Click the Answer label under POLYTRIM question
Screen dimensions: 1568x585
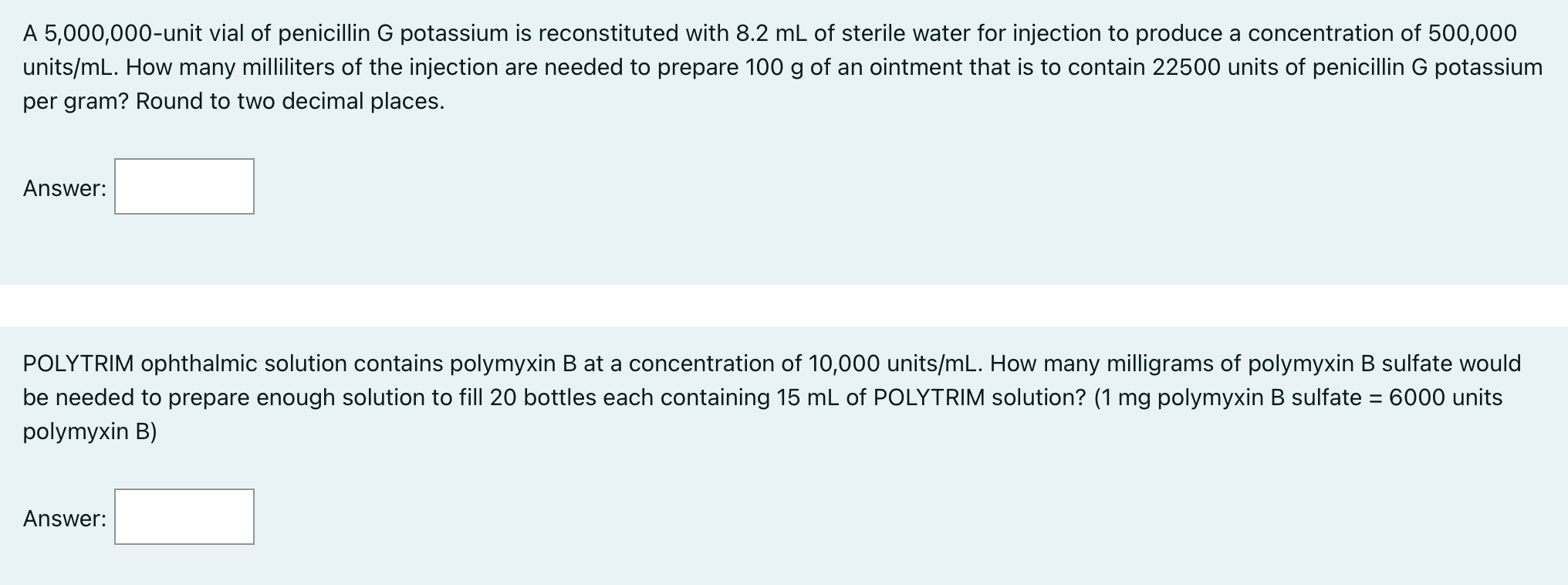(x=65, y=519)
